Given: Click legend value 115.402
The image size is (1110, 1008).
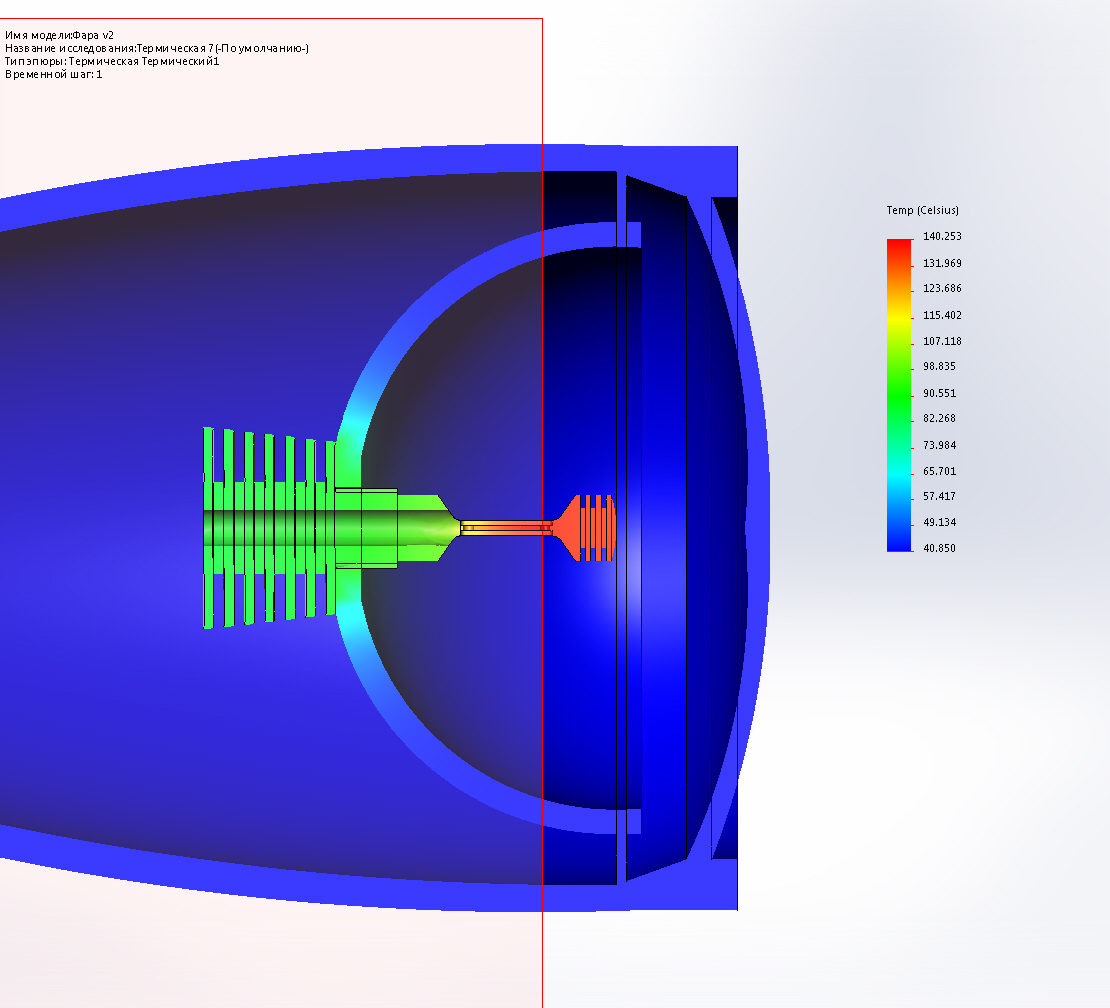Looking at the screenshot, I should tap(942, 315).
